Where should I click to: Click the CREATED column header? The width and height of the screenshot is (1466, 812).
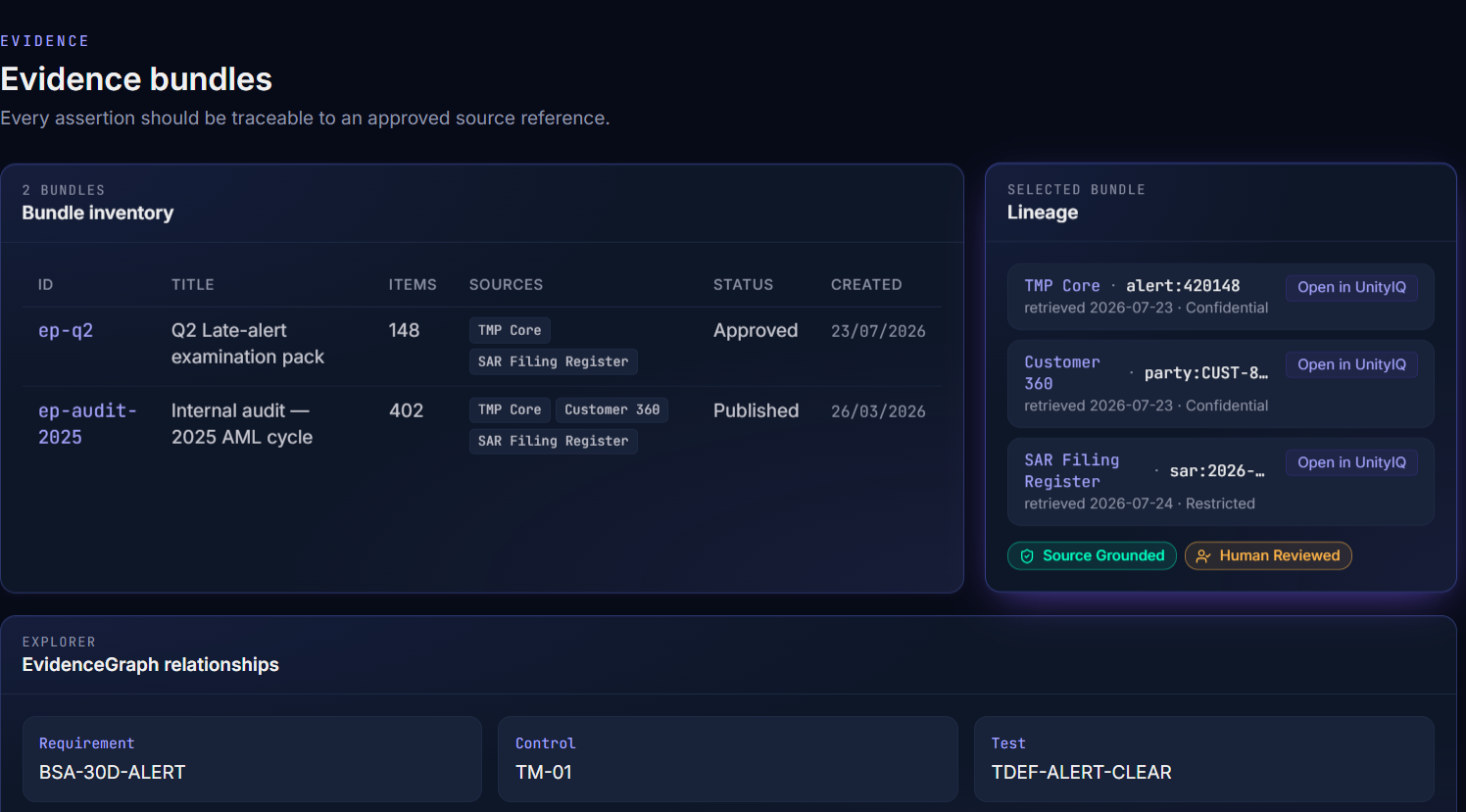866,285
